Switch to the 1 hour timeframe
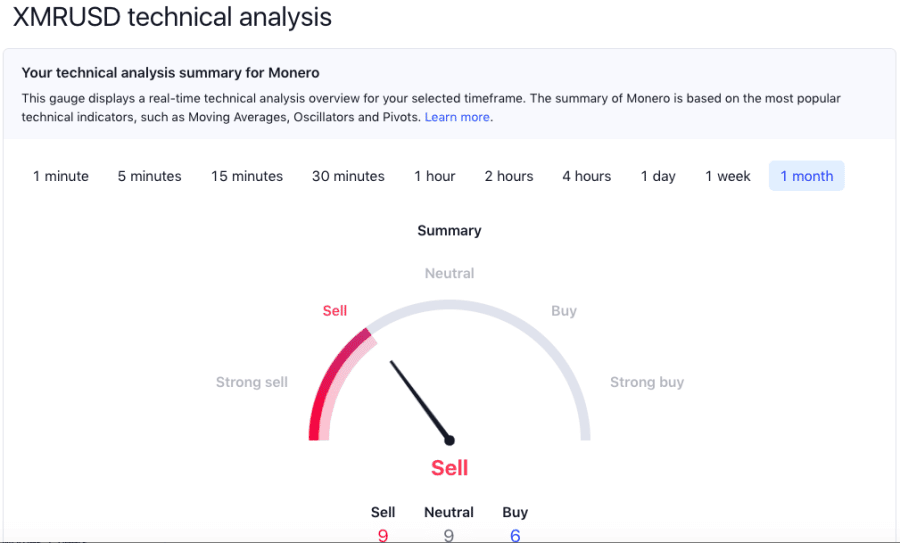The width and height of the screenshot is (900, 543). (435, 176)
